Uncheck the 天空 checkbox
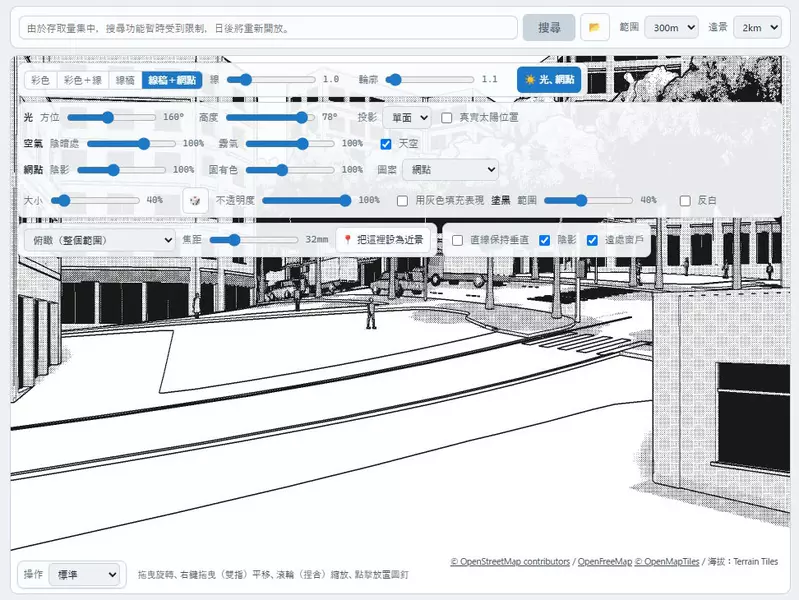 tap(386, 144)
